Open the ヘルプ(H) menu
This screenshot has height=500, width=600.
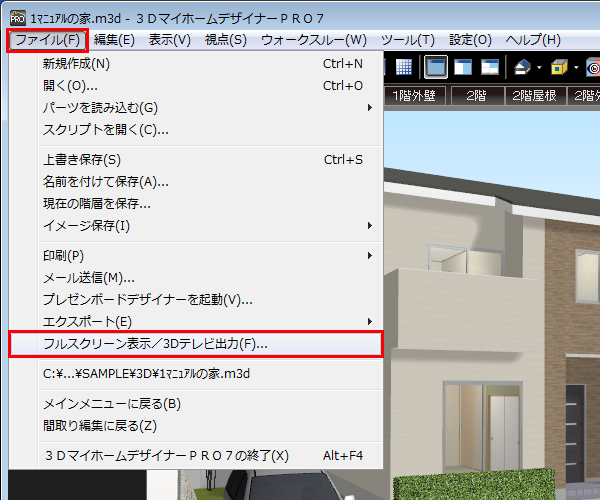[533, 40]
